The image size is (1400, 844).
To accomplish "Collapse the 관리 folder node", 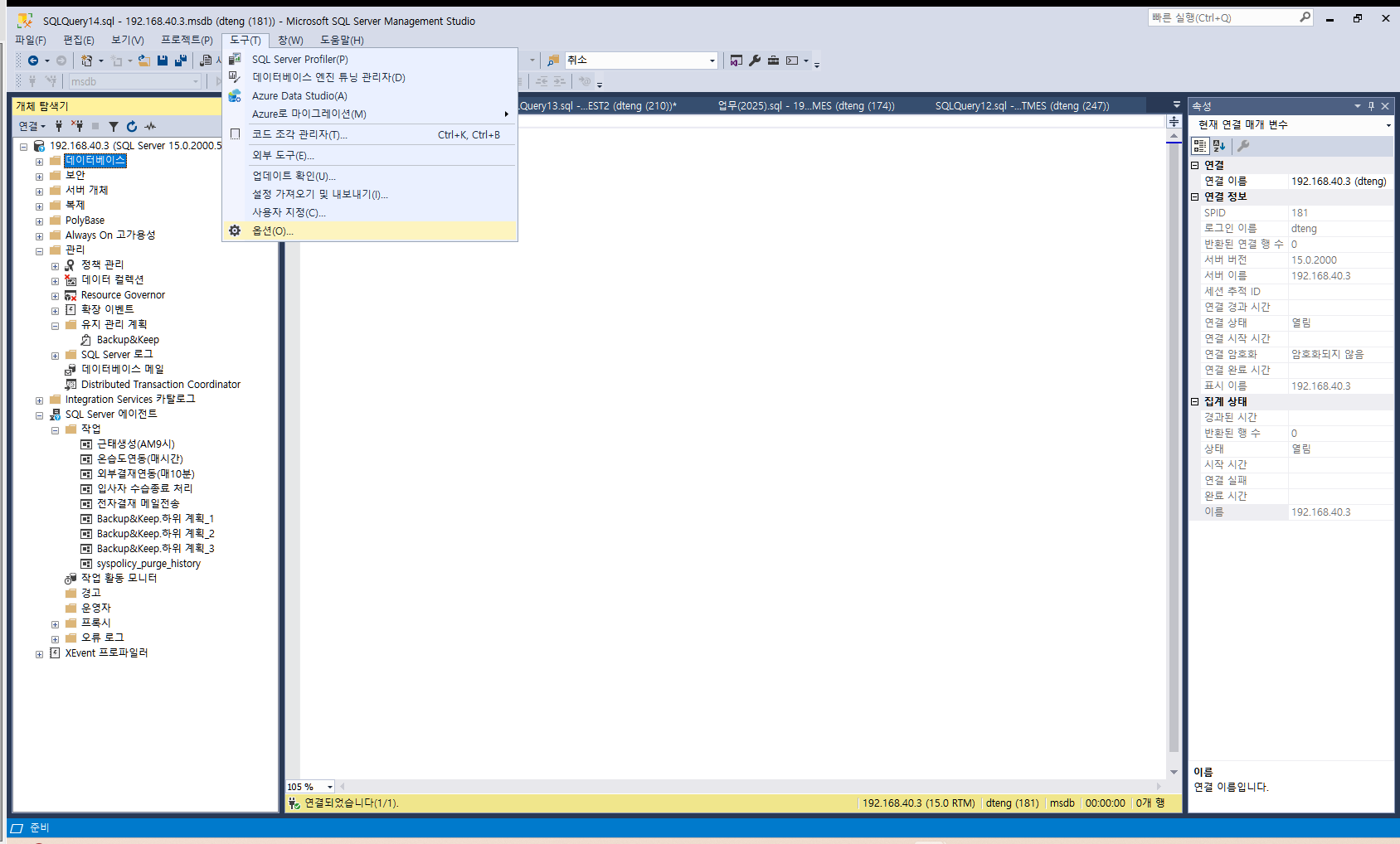I will [39, 250].
